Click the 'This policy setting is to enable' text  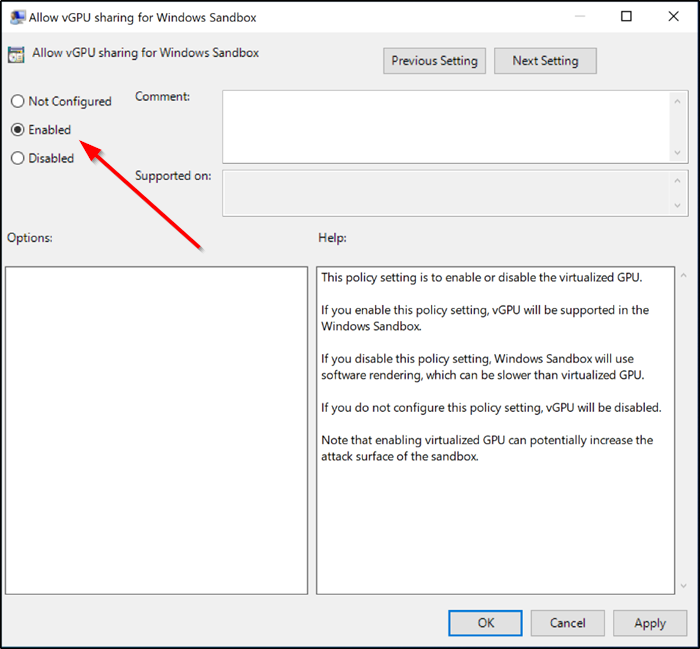[481, 278]
